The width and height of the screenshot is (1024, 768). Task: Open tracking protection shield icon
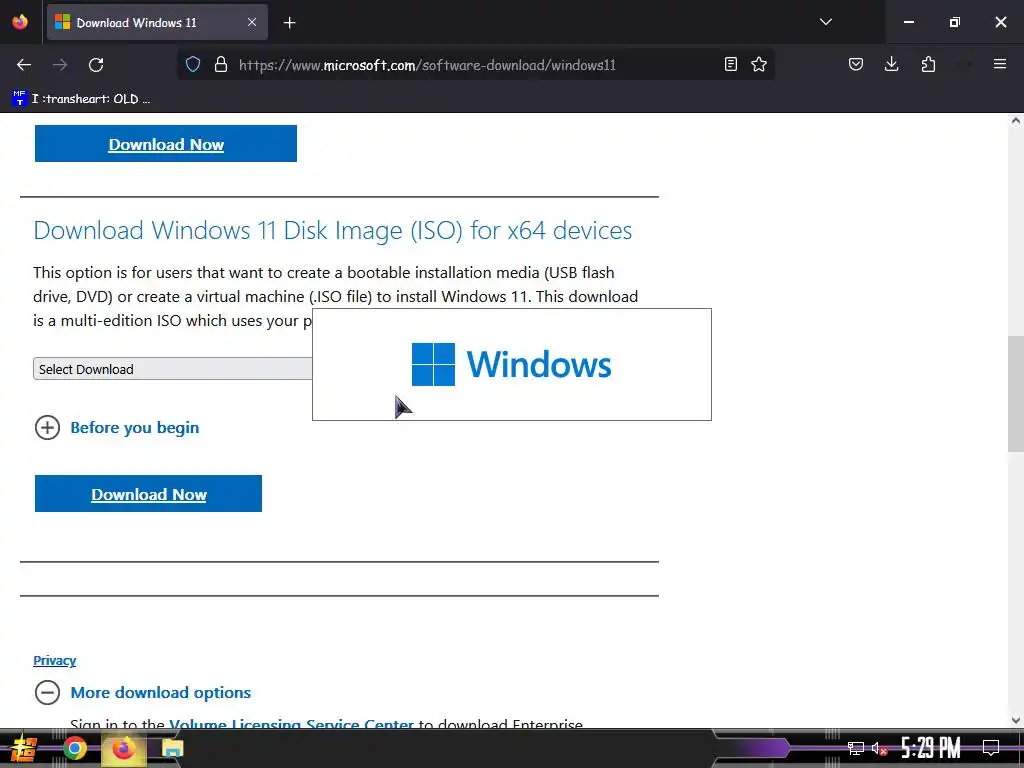coord(193,64)
